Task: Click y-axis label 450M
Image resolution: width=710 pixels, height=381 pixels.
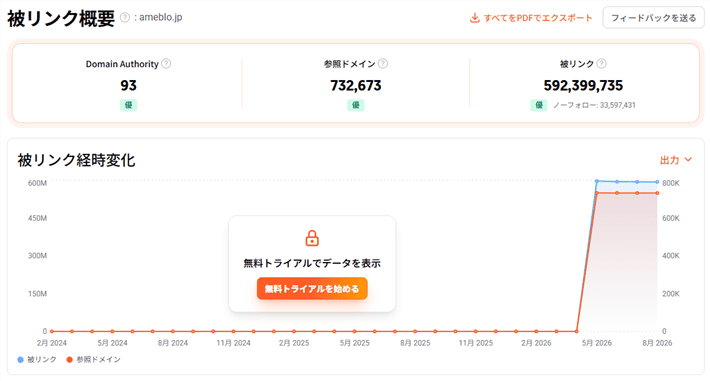Action: (37, 218)
